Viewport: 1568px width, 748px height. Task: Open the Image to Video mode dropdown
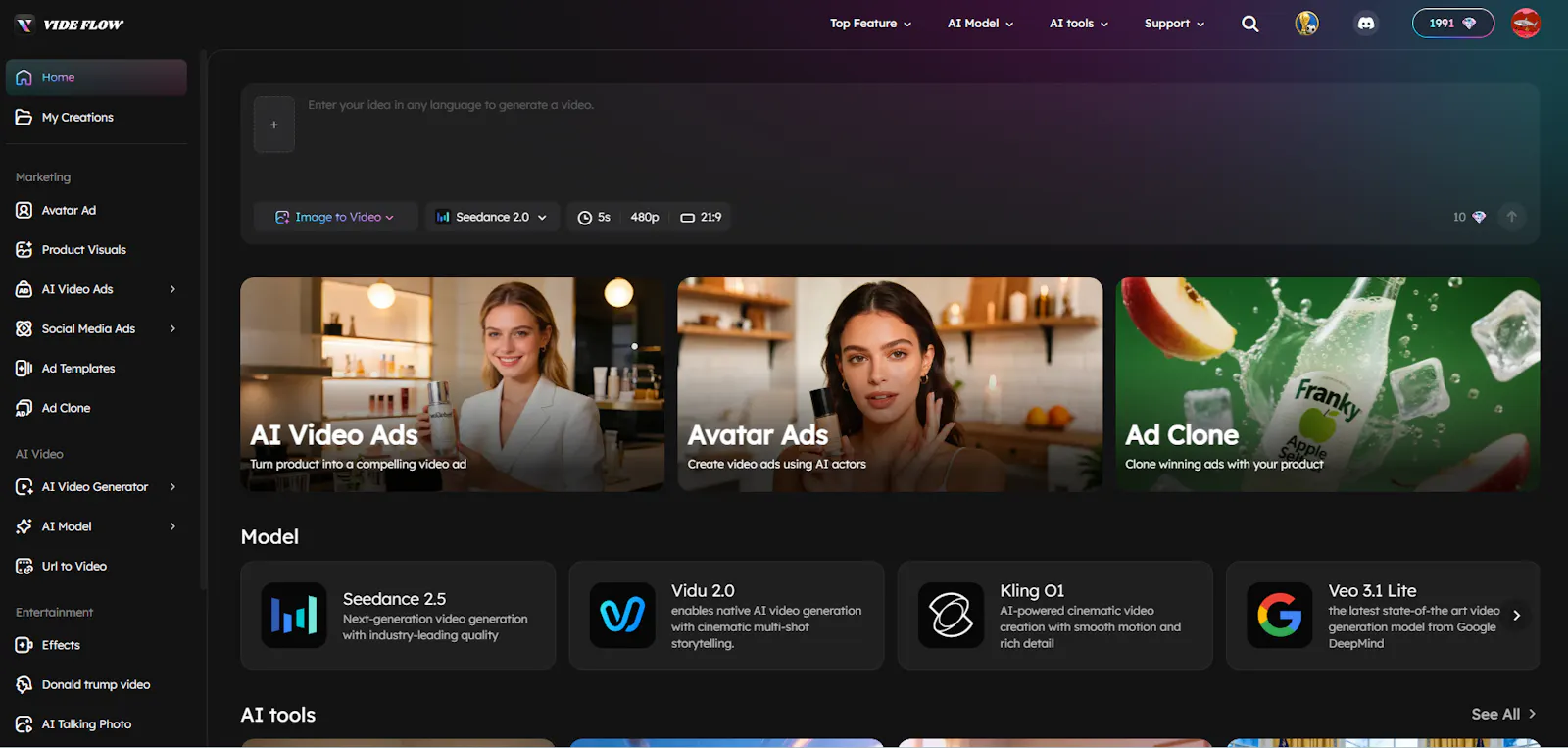pos(335,217)
